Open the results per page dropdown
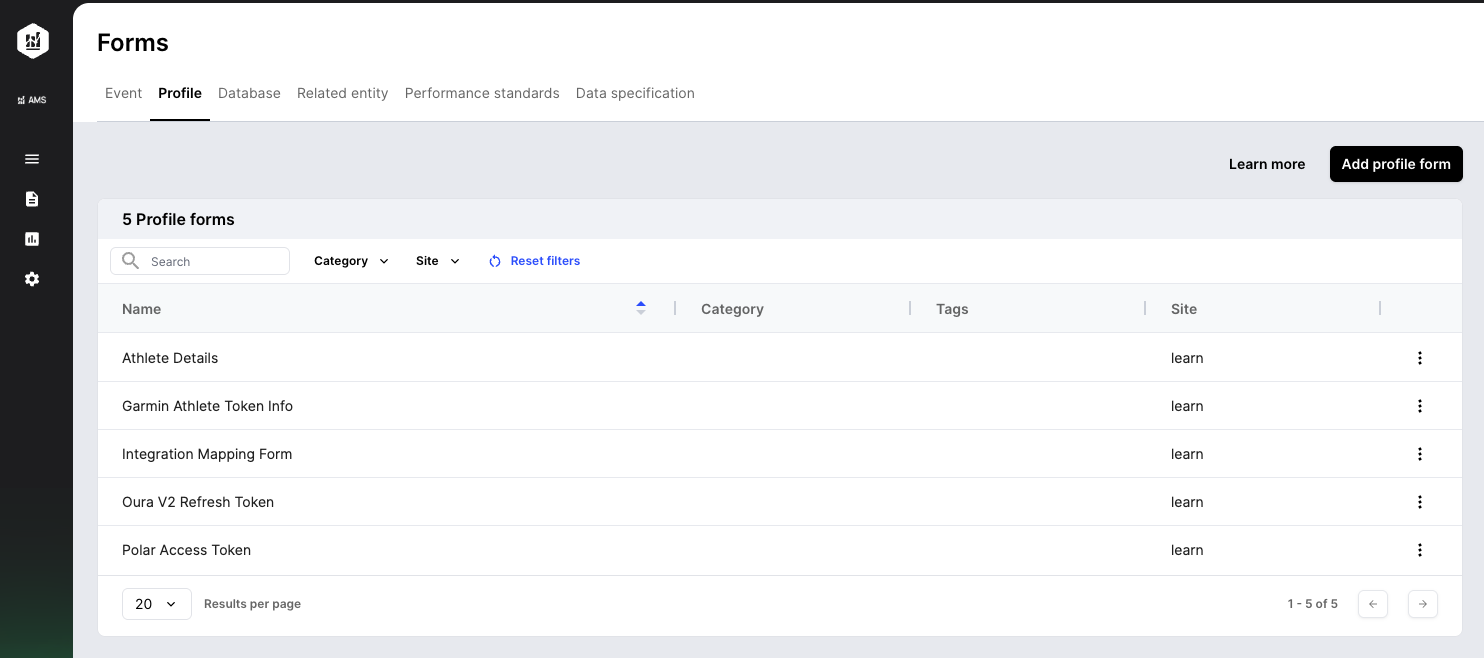Viewport: 1484px width, 658px height. coord(156,604)
